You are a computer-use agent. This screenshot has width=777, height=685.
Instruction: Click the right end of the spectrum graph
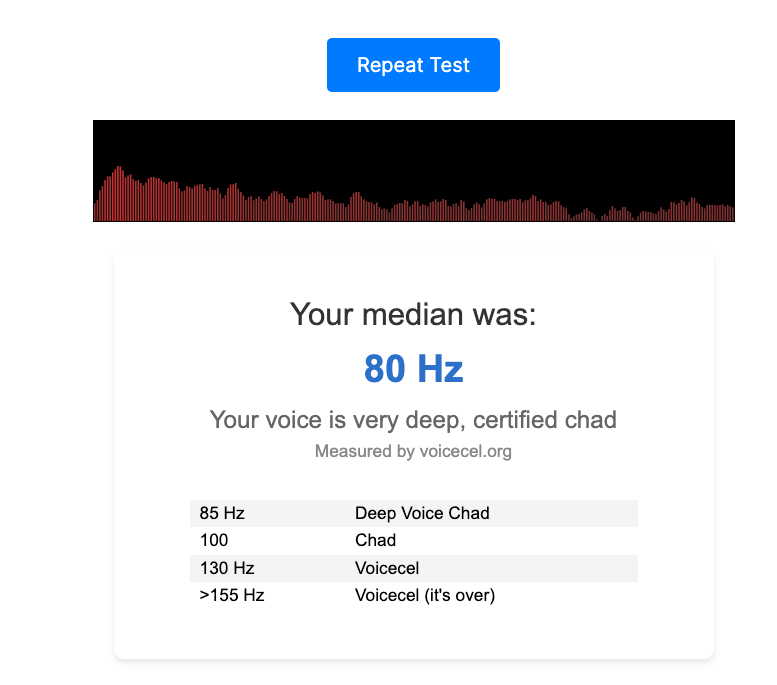coord(730,213)
